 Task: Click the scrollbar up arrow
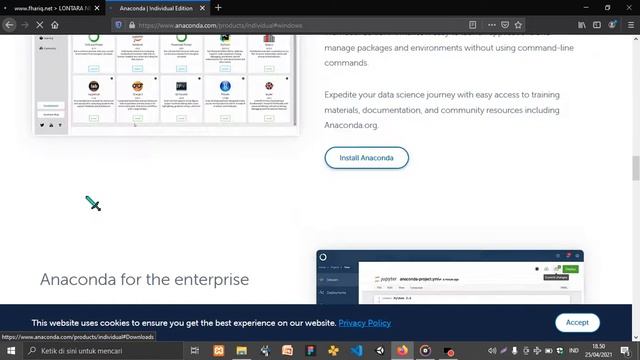click(x=636, y=39)
